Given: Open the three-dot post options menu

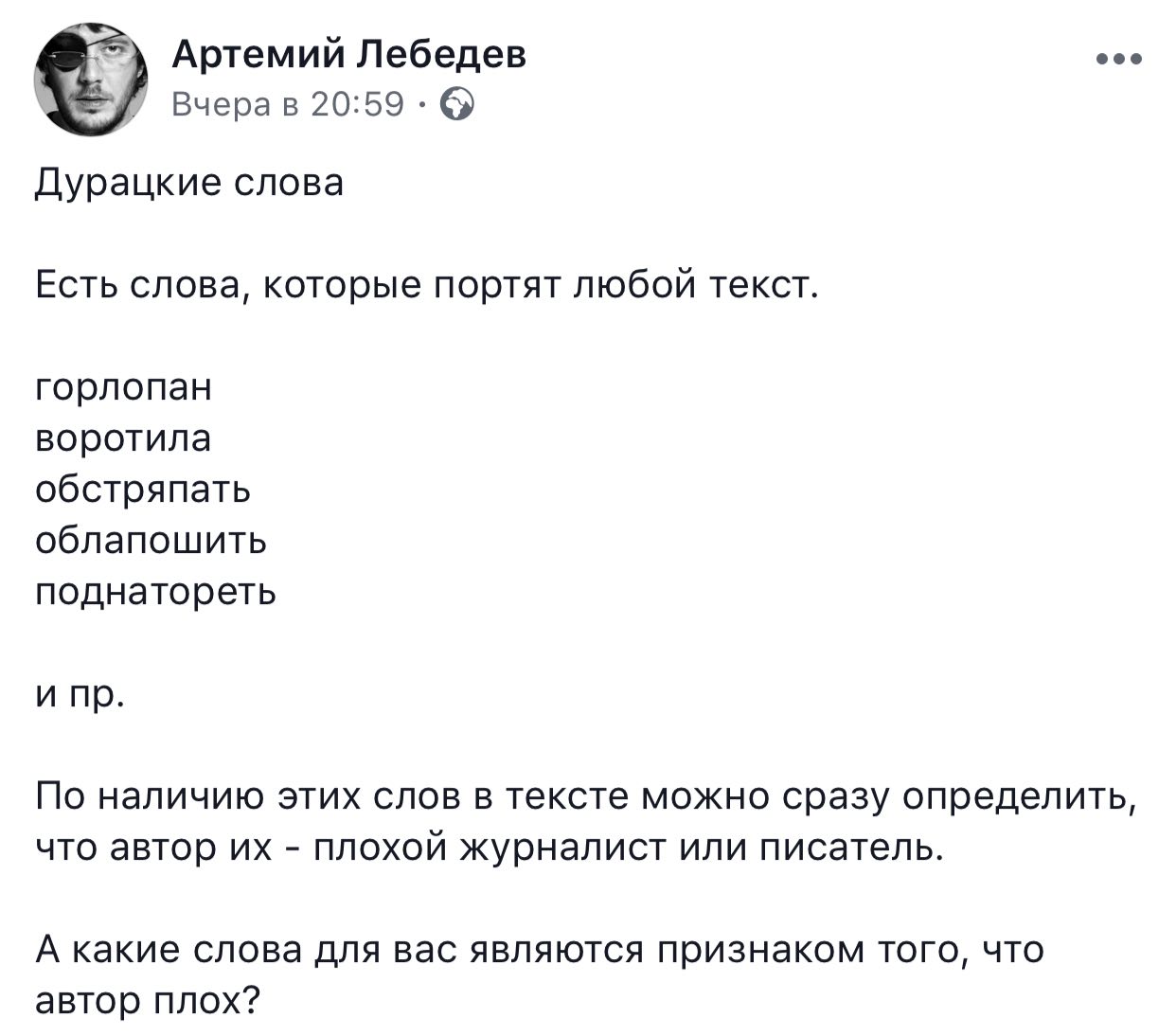Looking at the screenshot, I should point(1119,60).
